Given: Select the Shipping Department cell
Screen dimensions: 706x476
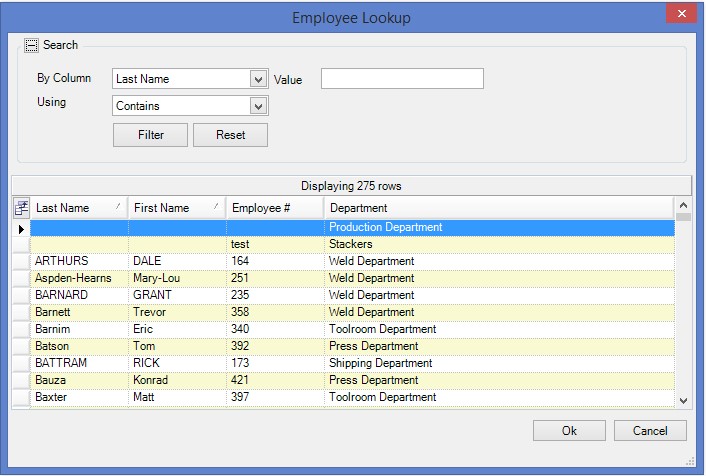Looking at the screenshot, I should (x=499, y=363).
